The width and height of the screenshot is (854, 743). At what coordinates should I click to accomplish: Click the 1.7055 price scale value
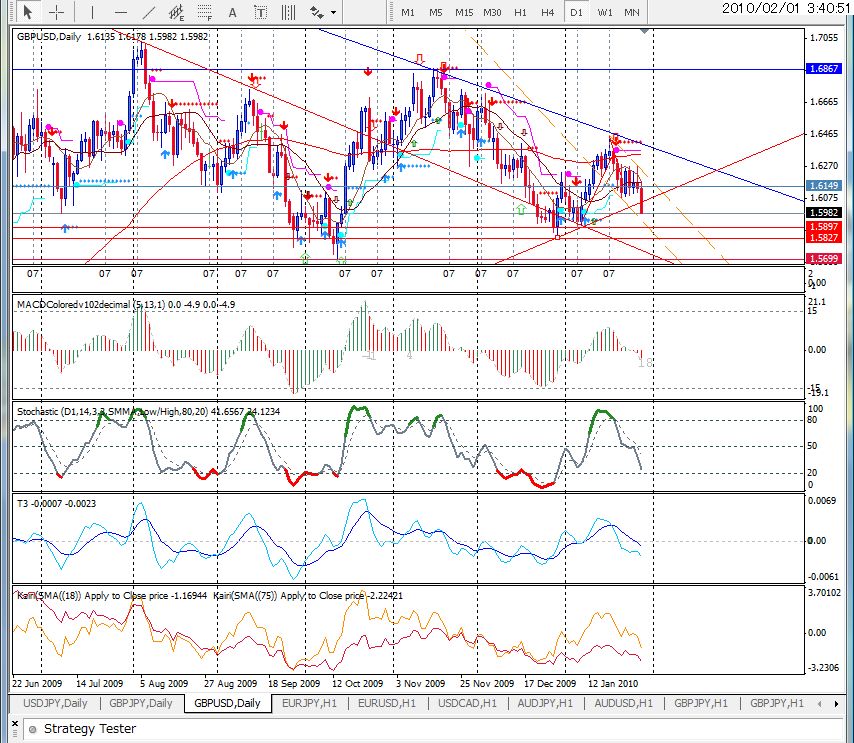pyautogui.click(x=824, y=38)
